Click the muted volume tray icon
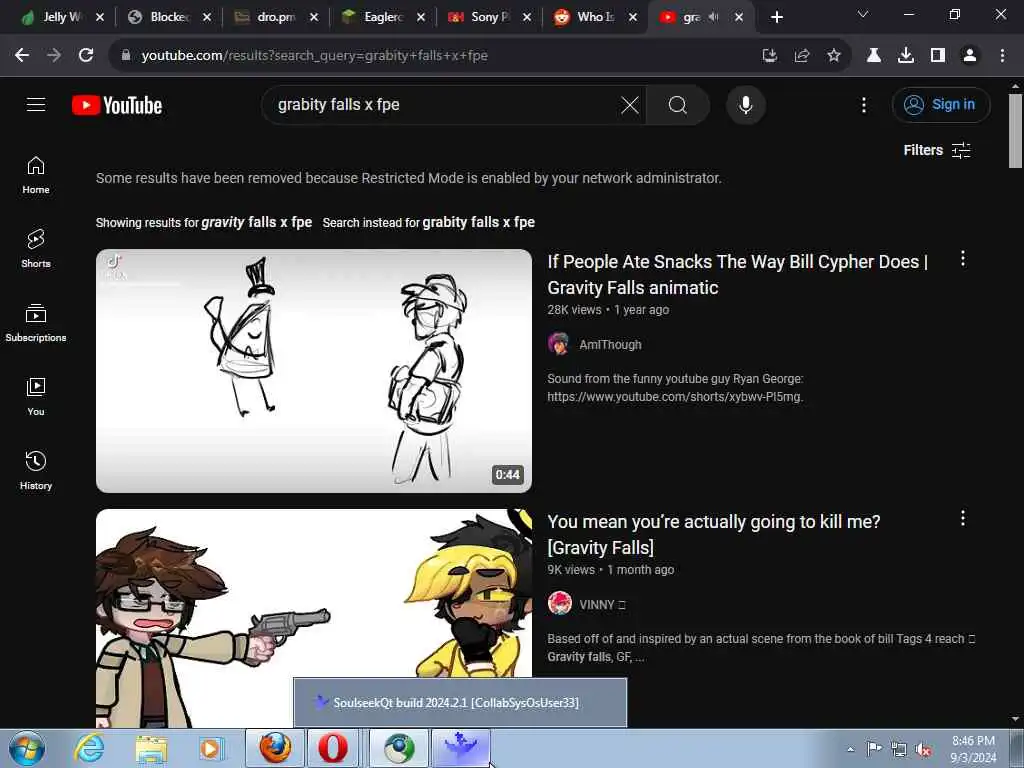The width and height of the screenshot is (1024, 768). pyautogui.click(x=923, y=750)
